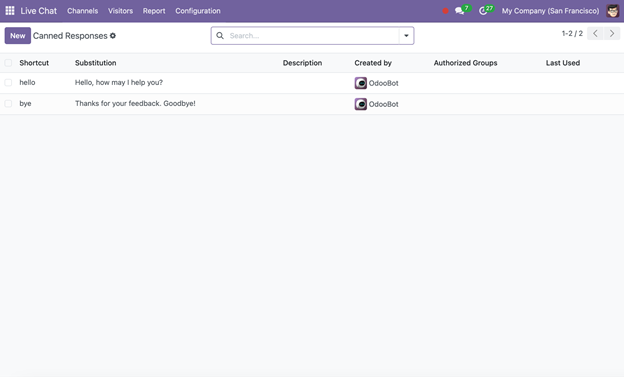Click the 1-2 / 2 pager counter
This screenshot has width=624, height=377.
click(572, 33)
